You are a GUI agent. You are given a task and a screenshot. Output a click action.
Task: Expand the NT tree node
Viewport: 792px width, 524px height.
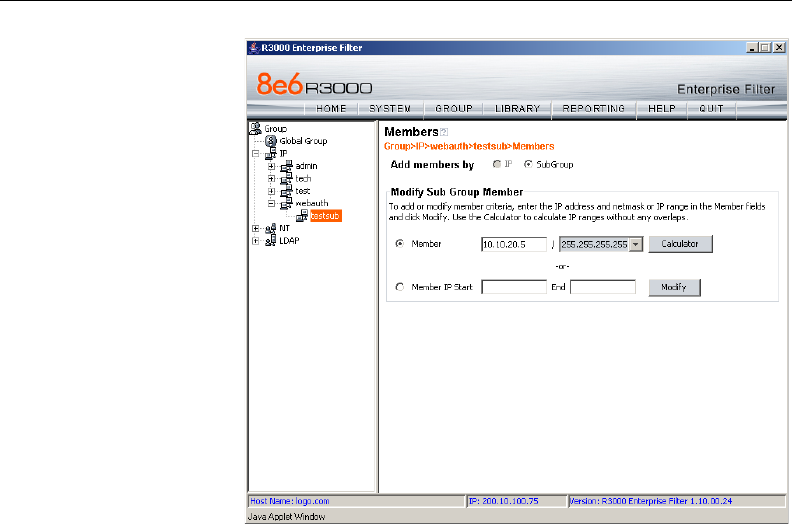256,228
